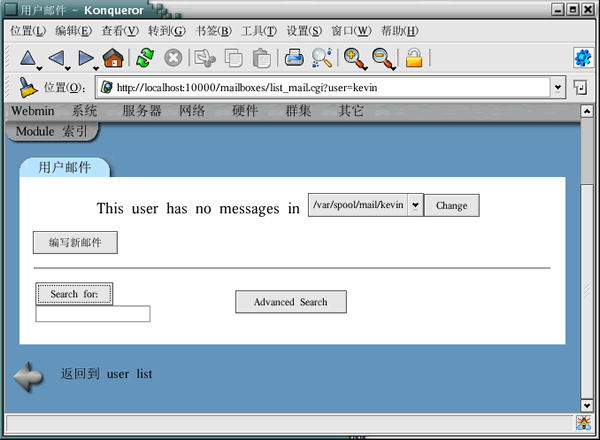Click the Paste clipboard icon
The width and height of the screenshot is (600, 440).
pos(262,58)
